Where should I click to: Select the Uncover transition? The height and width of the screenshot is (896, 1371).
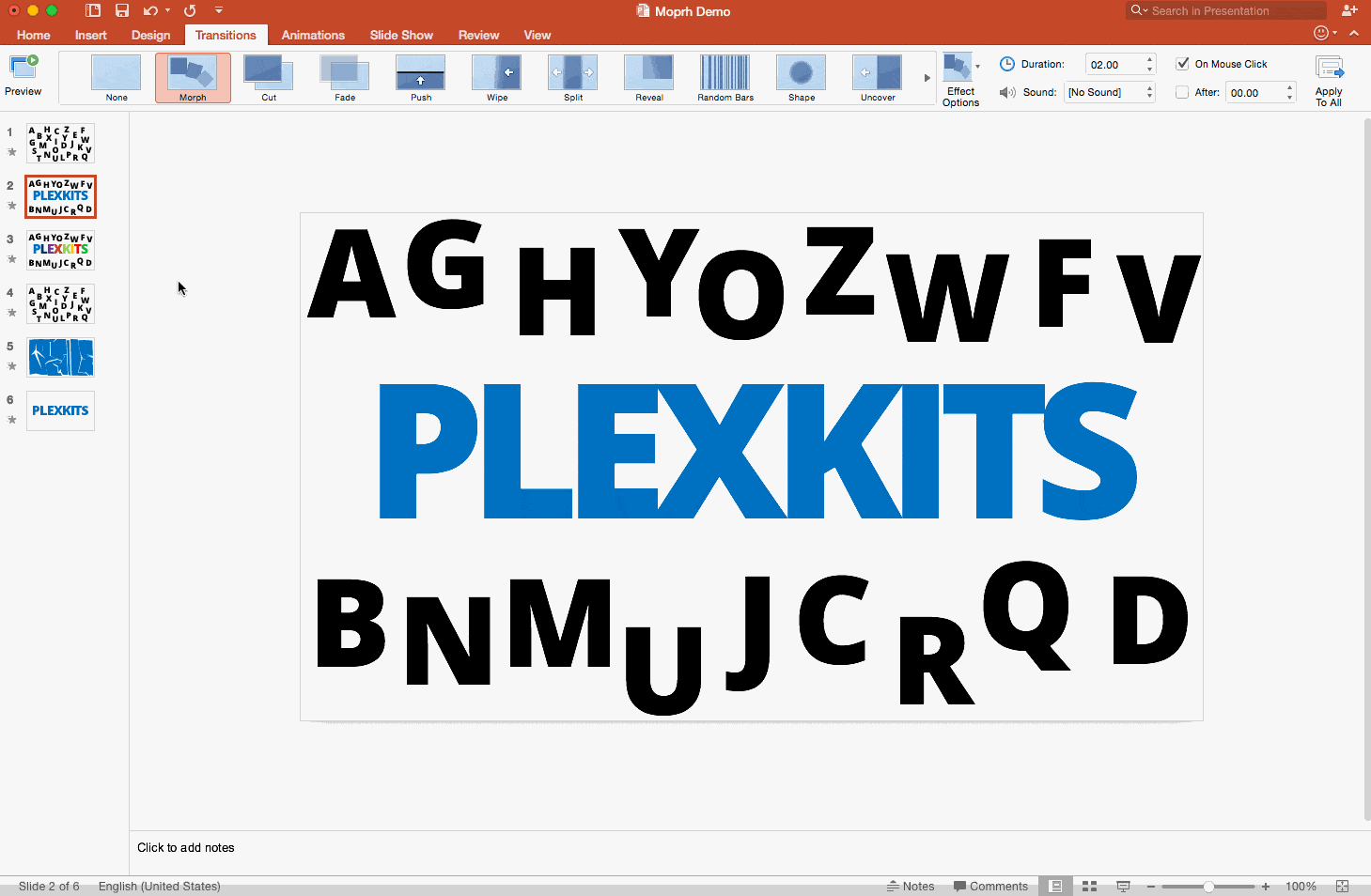click(x=877, y=77)
